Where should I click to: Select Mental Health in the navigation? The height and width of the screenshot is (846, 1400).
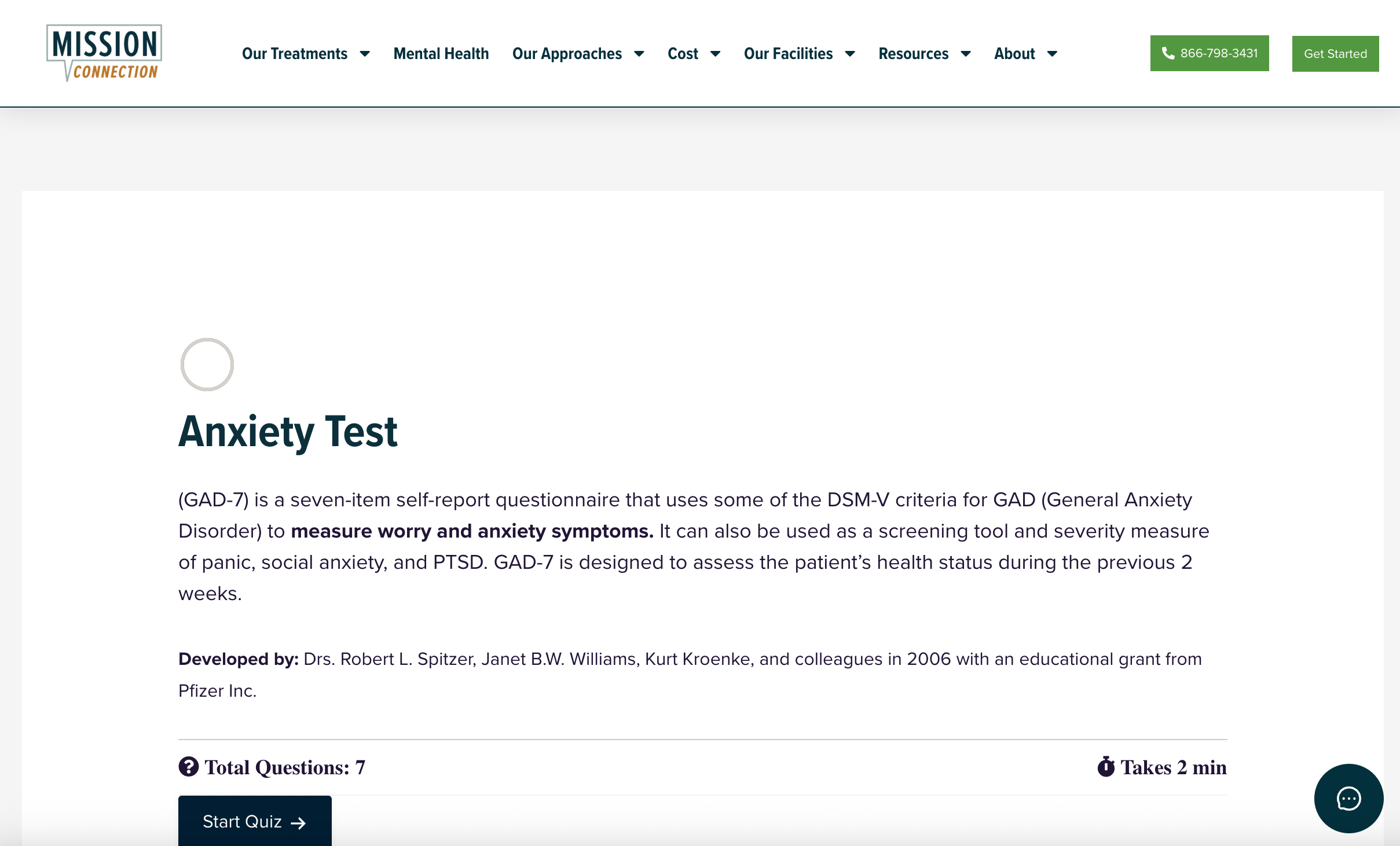tap(441, 53)
